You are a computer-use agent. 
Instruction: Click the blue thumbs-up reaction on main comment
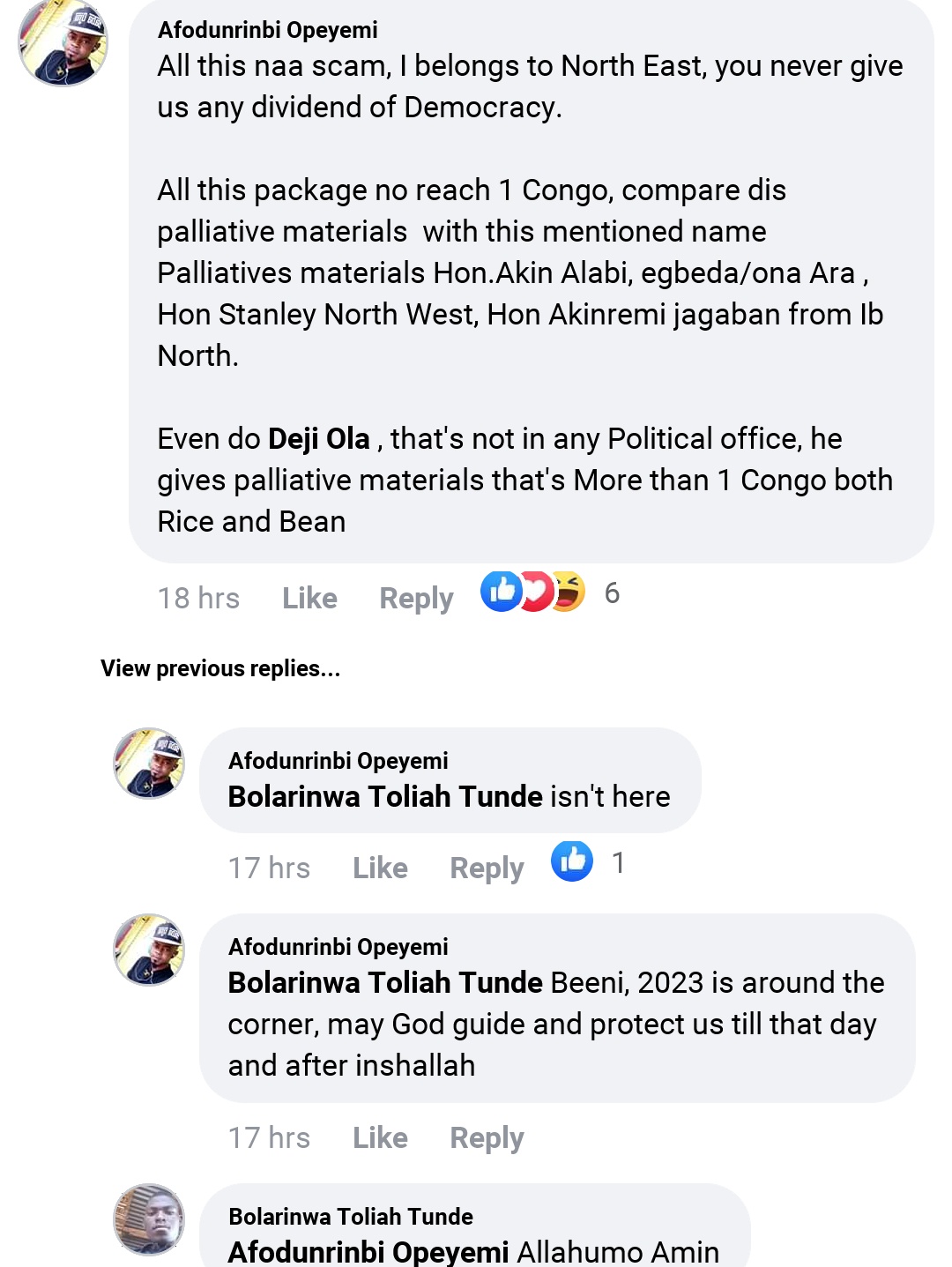(x=502, y=592)
